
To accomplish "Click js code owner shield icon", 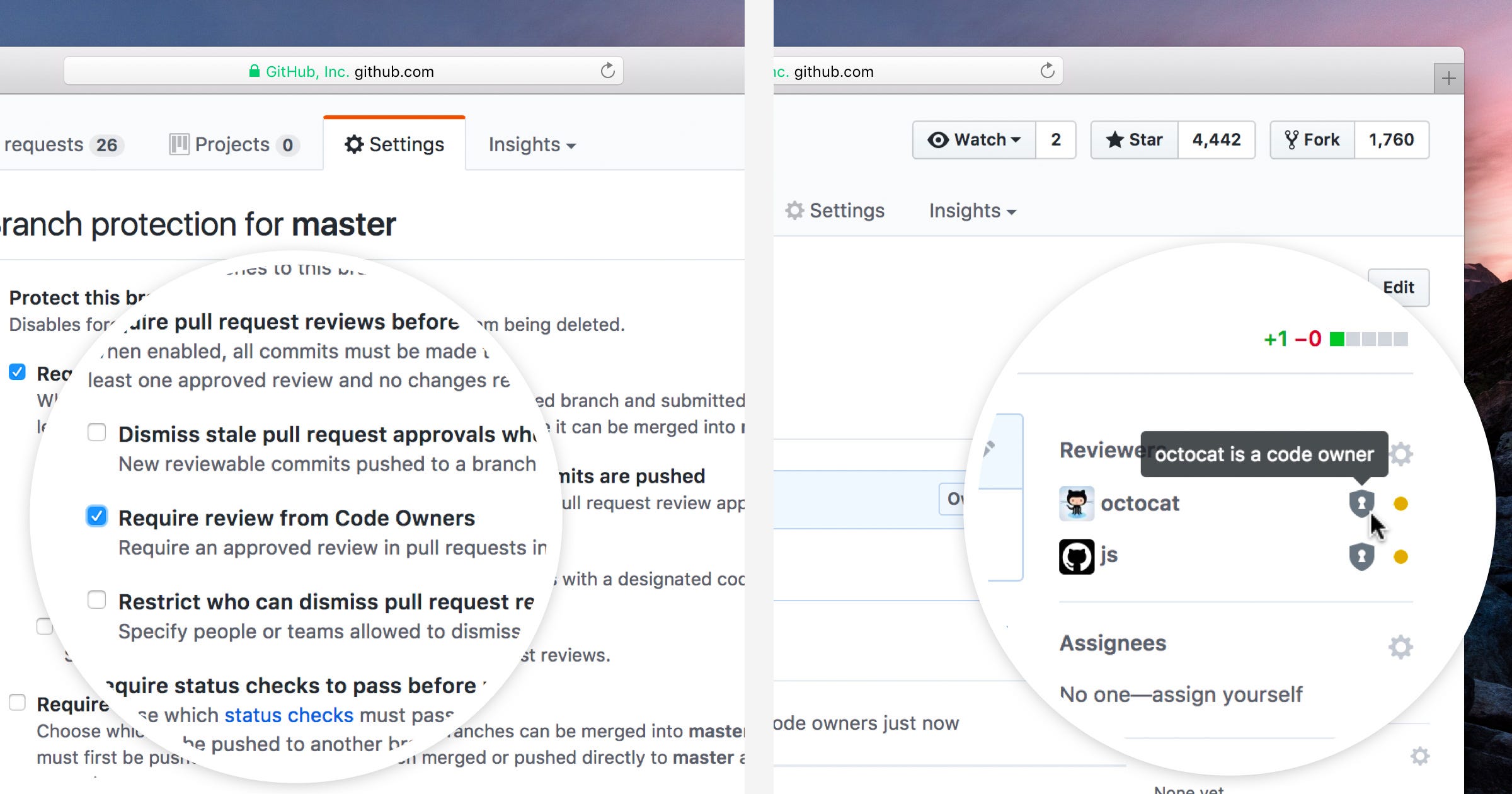I will click(x=1361, y=556).
